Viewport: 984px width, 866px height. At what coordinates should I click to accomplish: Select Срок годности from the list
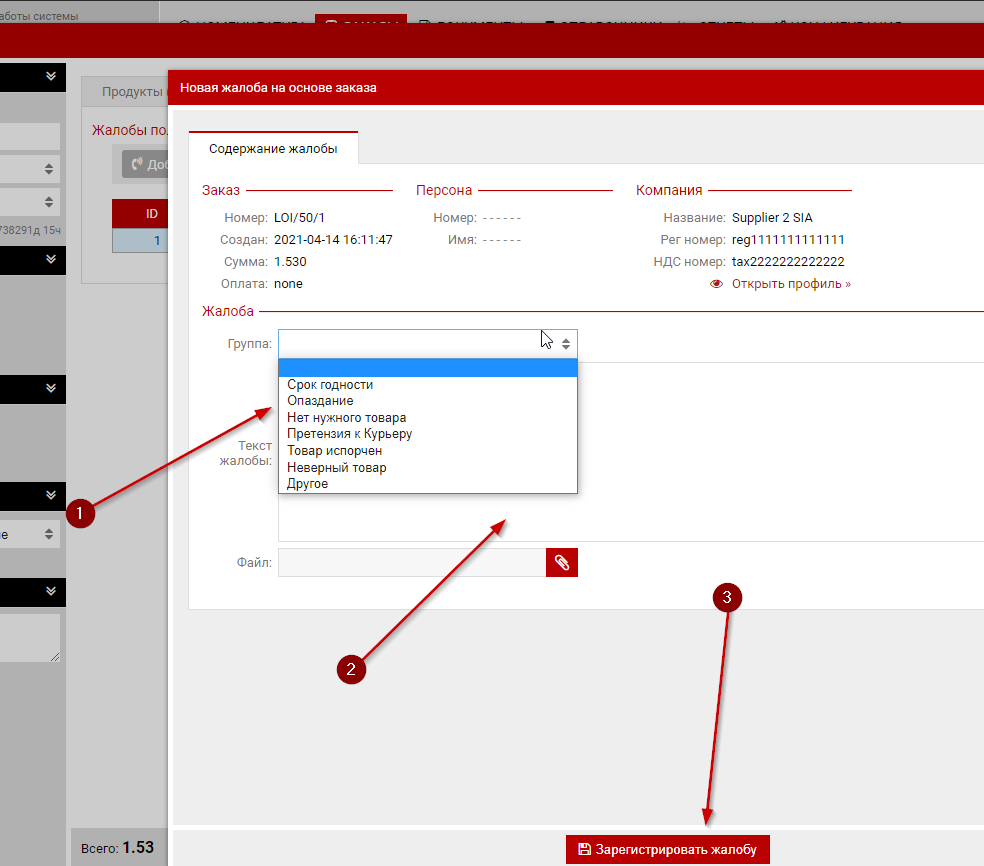click(330, 385)
